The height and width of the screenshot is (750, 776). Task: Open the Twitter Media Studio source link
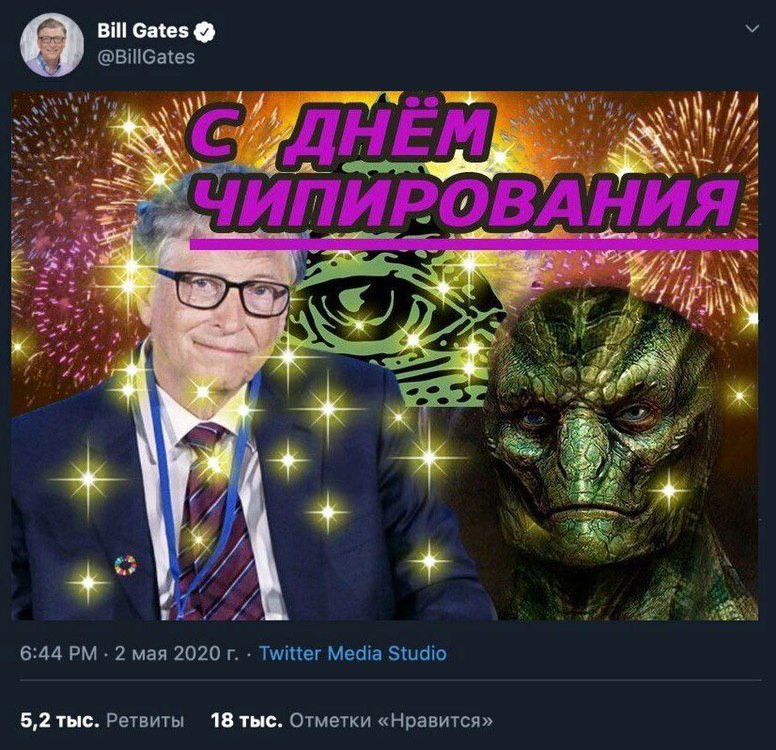(x=353, y=653)
